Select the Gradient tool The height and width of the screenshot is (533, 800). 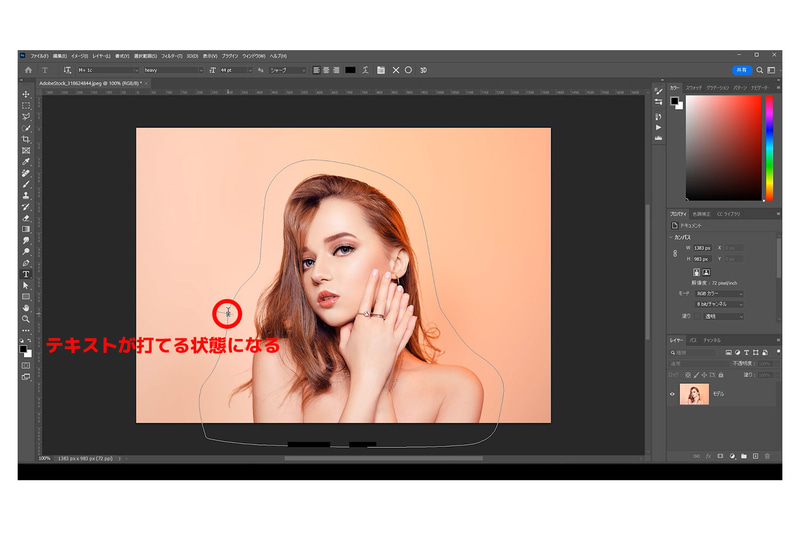26,229
